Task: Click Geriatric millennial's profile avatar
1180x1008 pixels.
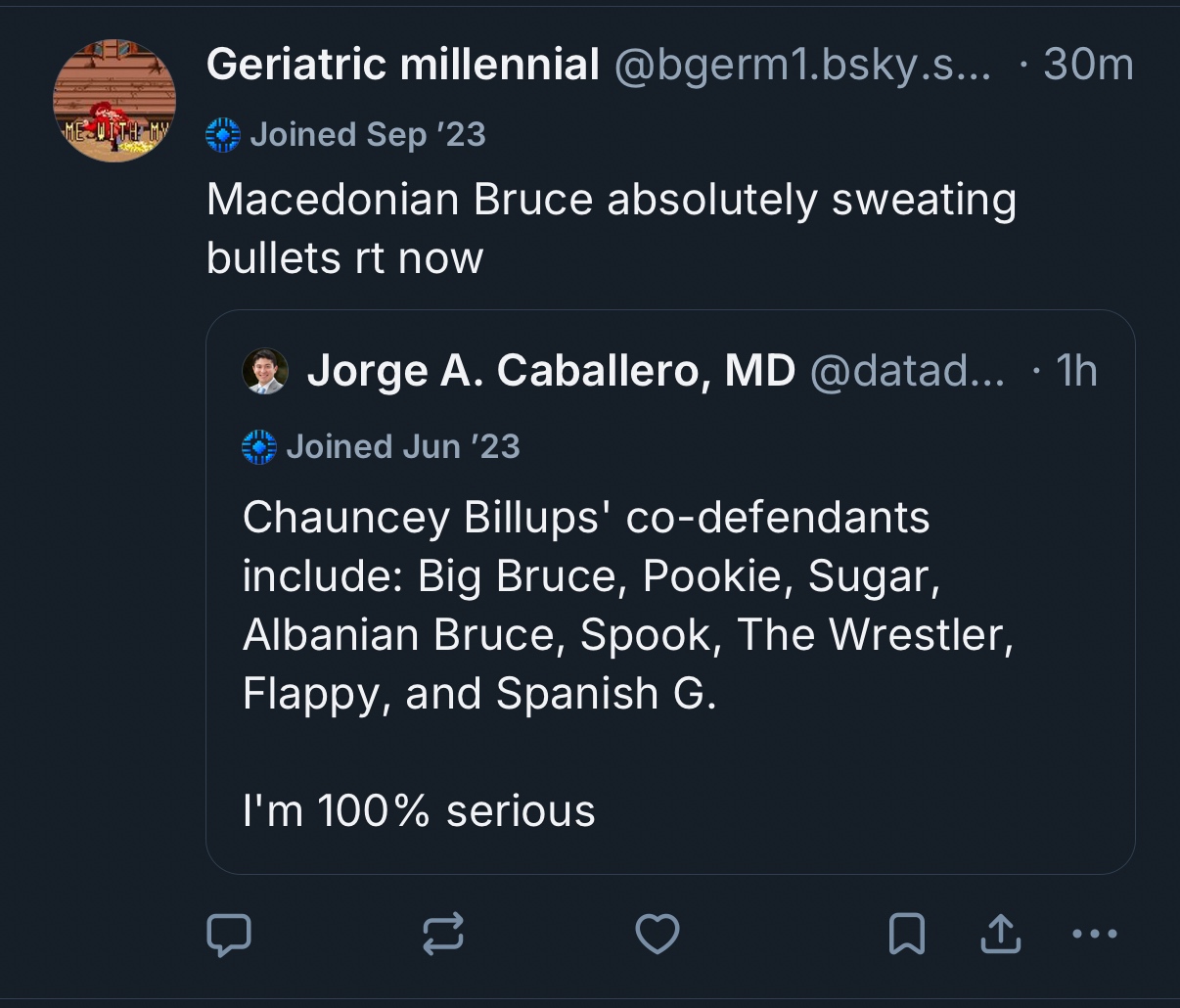Action: click(x=114, y=101)
